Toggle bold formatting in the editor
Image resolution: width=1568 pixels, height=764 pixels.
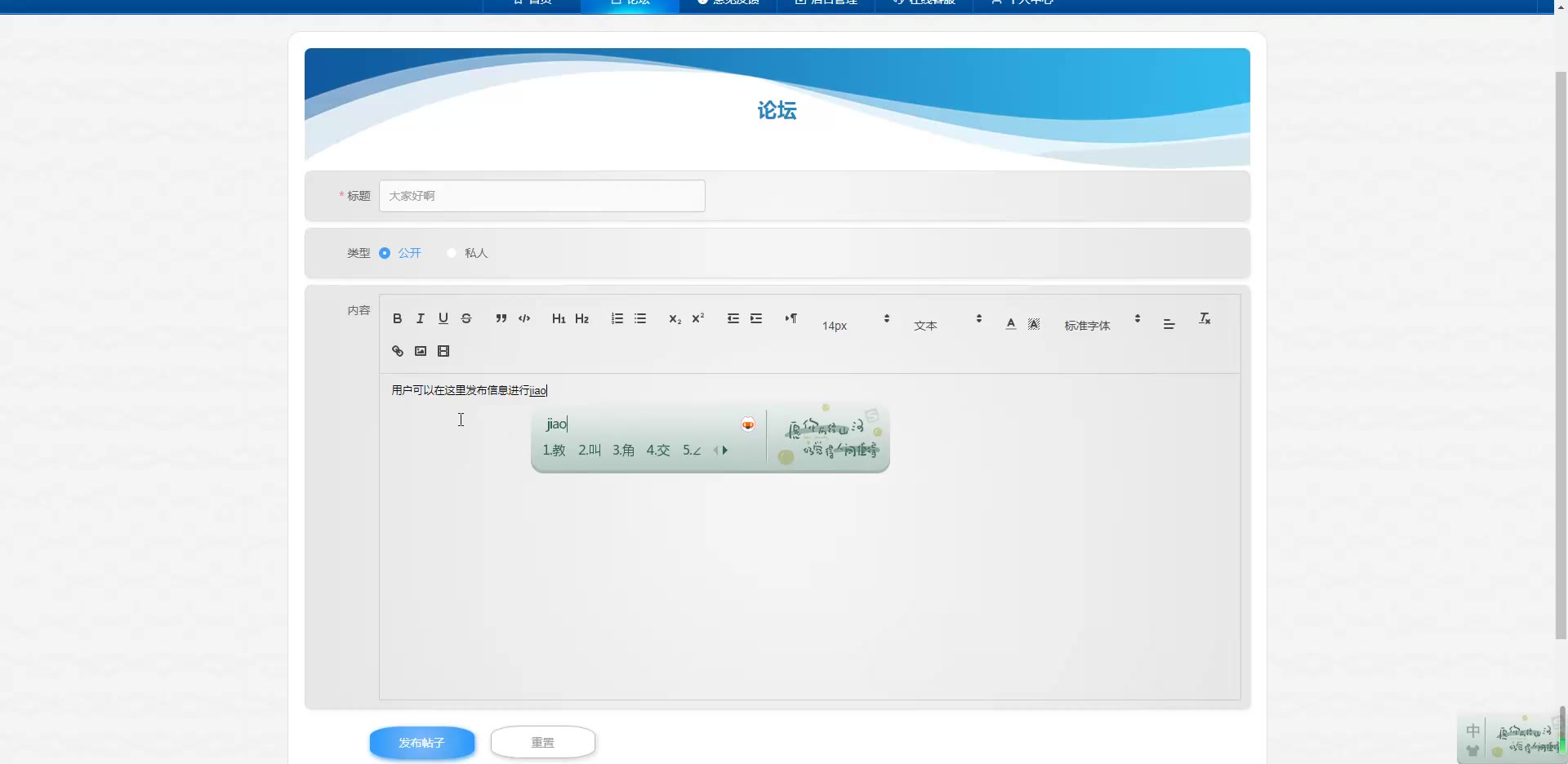[x=397, y=318]
